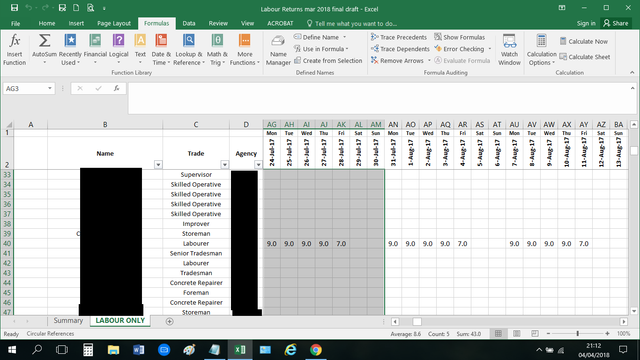Click the fx button beside formula bar
640x360 pixels.
[x=116, y=88]
